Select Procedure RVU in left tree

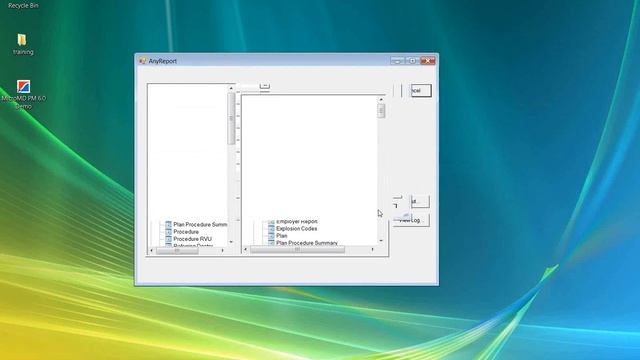click(x=193, y=239)
